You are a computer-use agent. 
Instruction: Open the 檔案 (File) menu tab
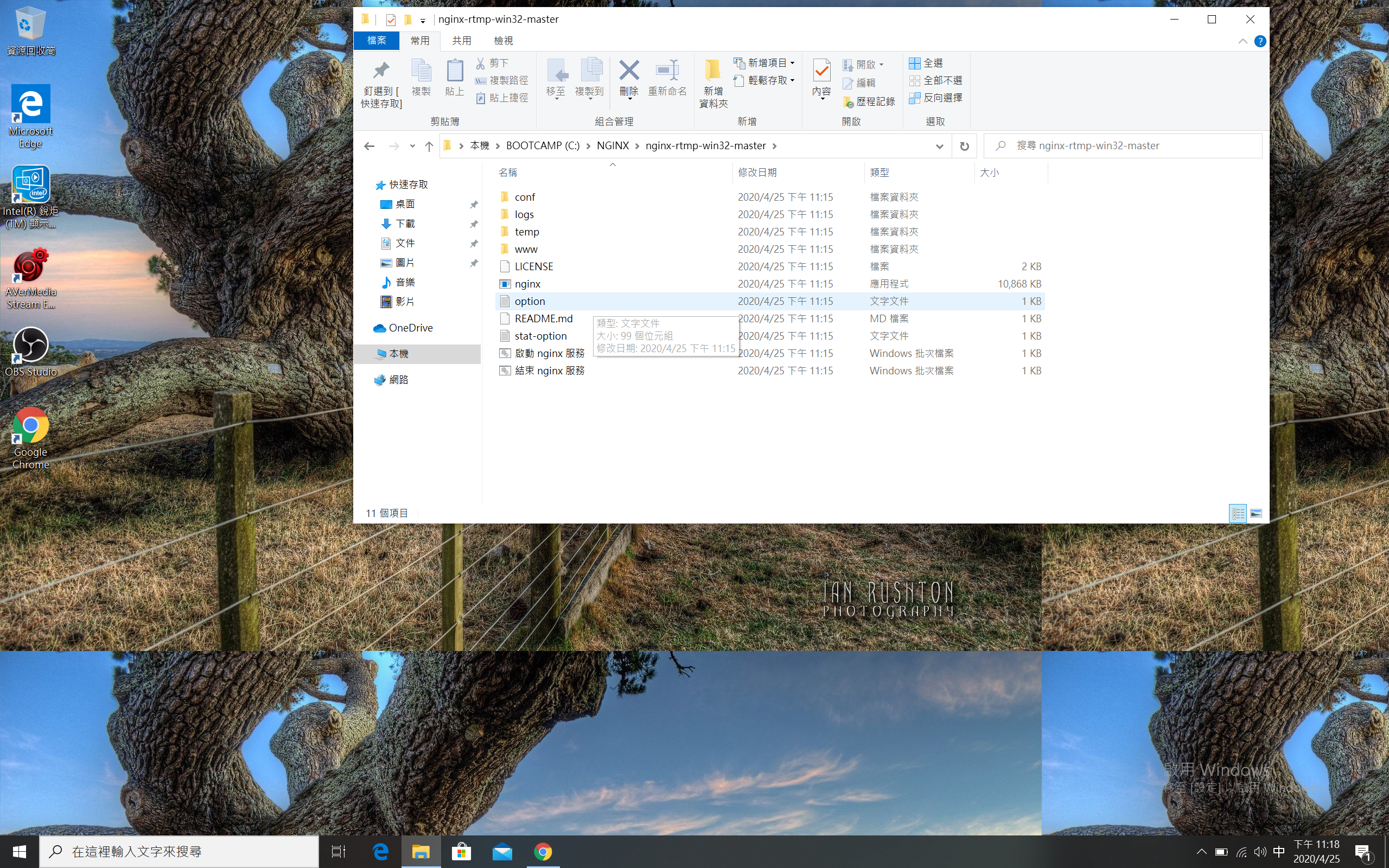pyautogui.click(x=377, y=41)
